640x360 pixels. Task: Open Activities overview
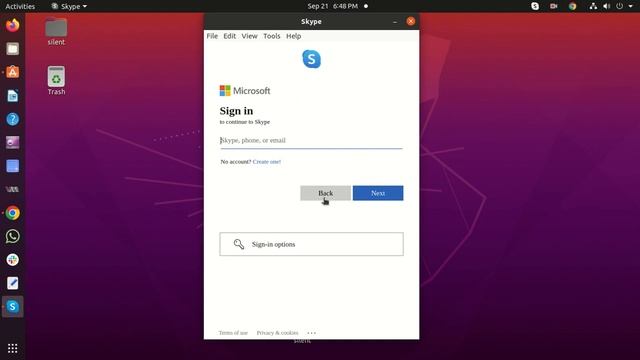pyautogui.click(x=20, y=6)
